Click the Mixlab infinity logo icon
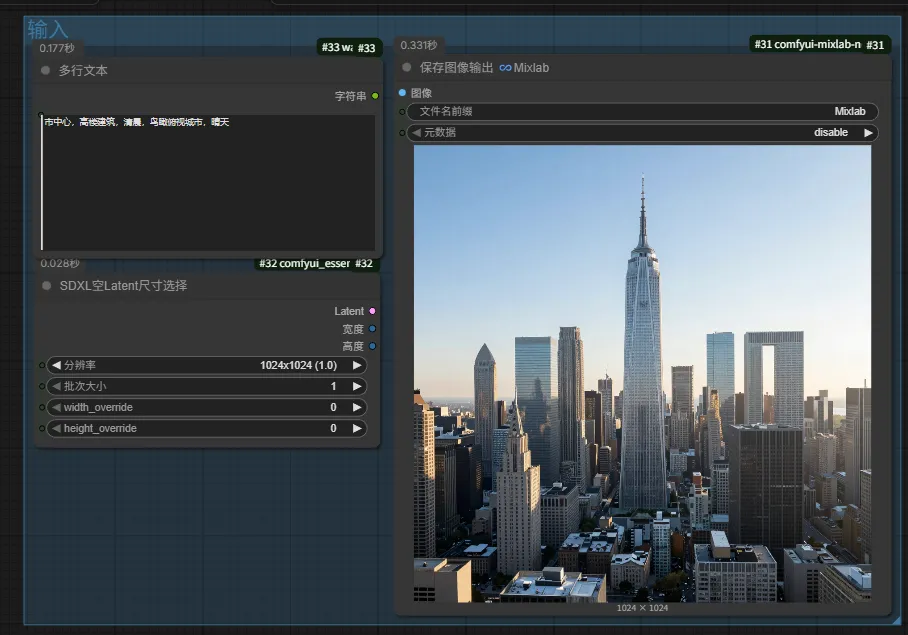 505,68
